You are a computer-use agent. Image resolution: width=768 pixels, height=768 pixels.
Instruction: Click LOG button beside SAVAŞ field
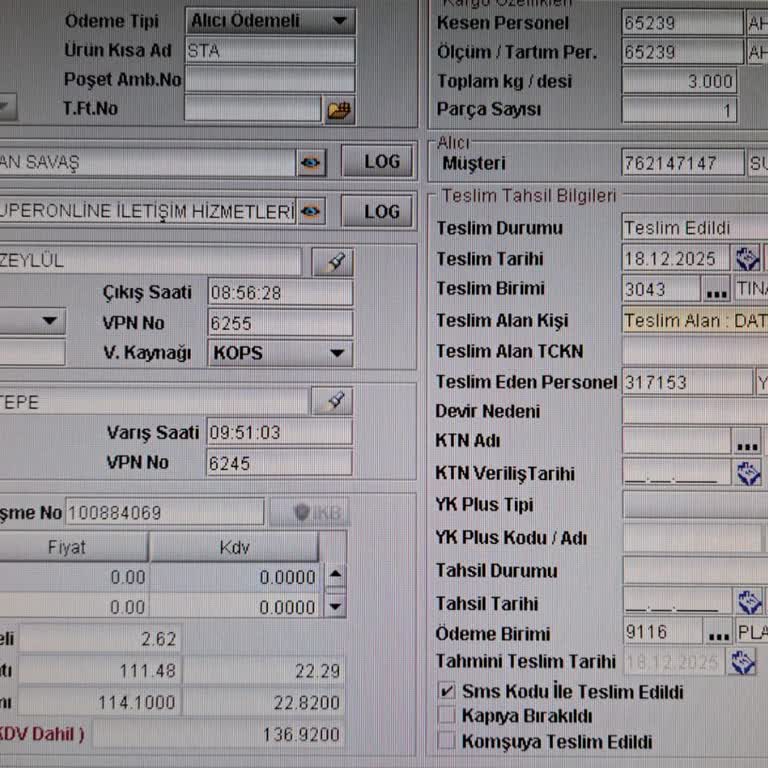377,161
